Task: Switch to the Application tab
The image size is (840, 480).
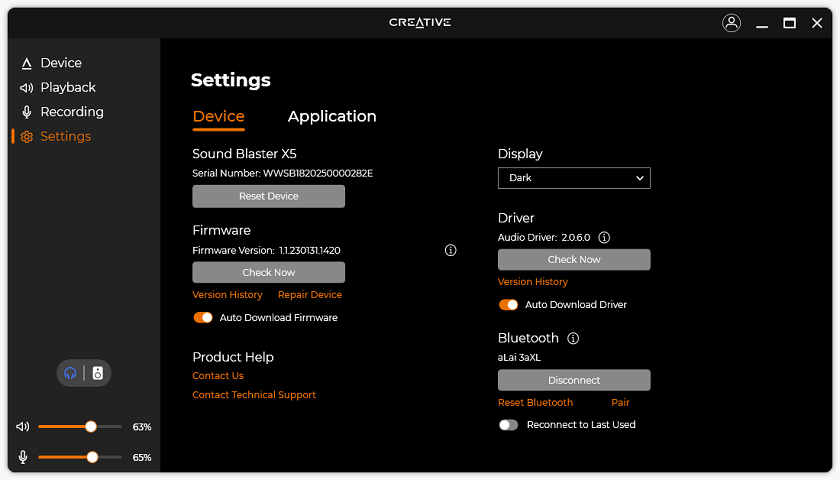Action: (x=332, y=117)
